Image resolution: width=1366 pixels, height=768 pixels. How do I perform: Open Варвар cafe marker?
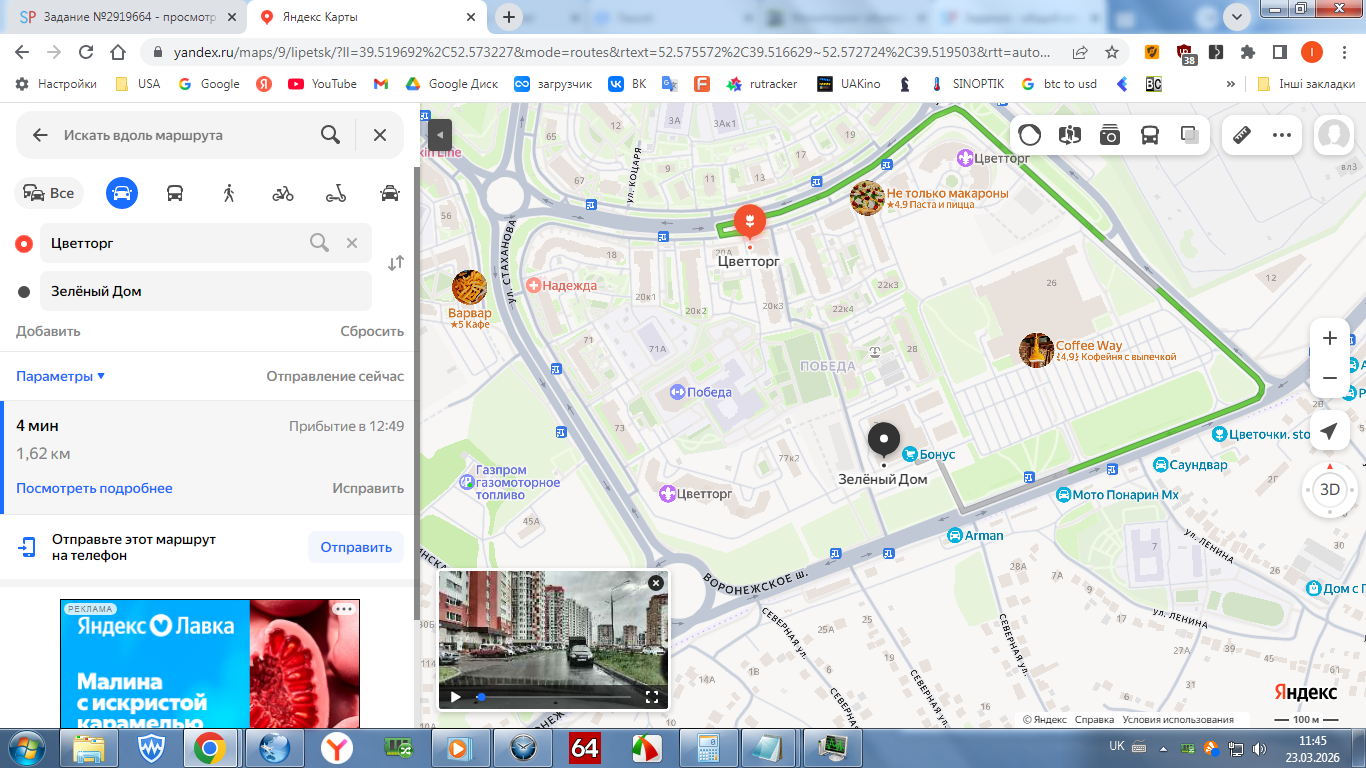coord(469,288)
